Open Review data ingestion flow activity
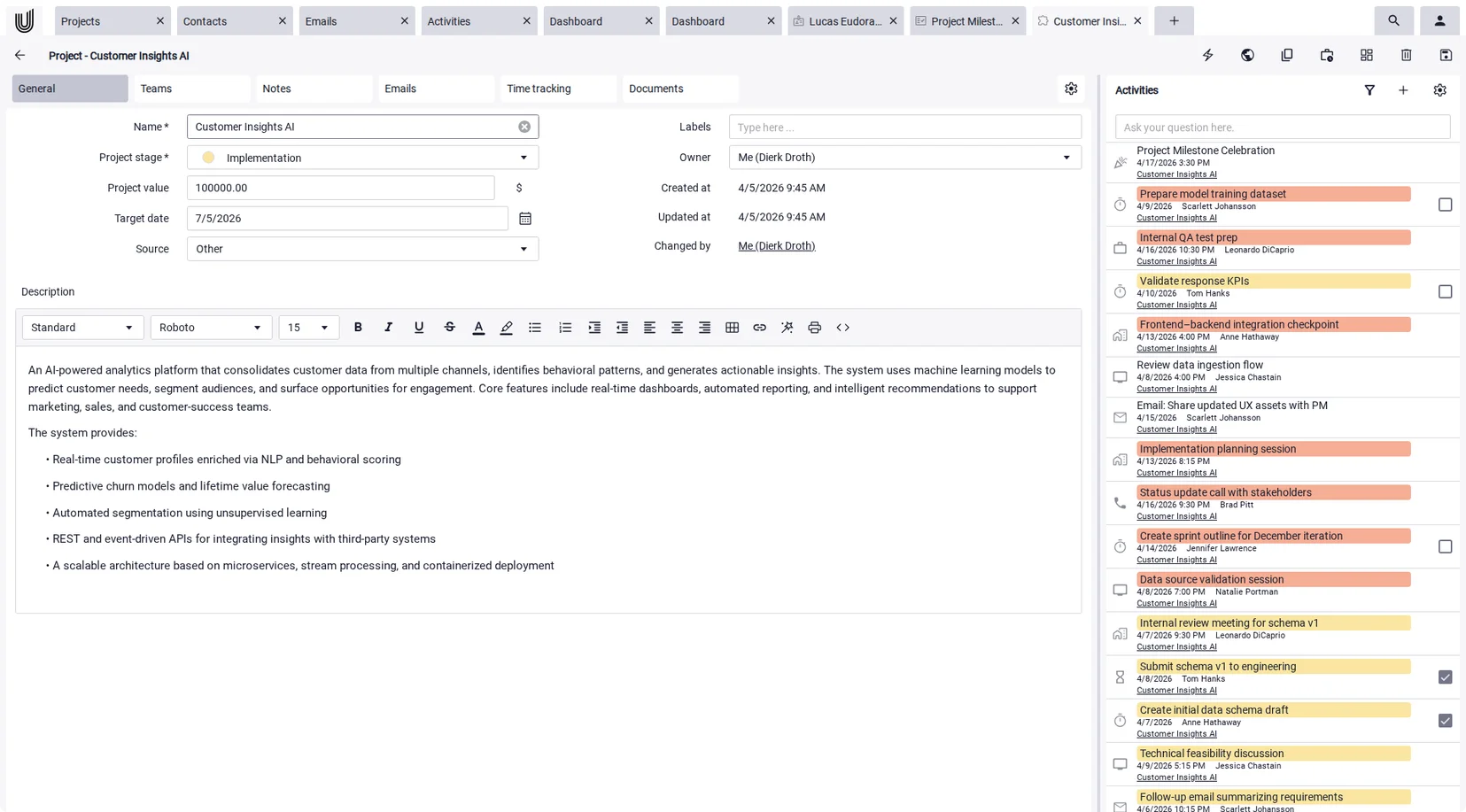Screen dimensions: 1466x812 [1199, 365]
